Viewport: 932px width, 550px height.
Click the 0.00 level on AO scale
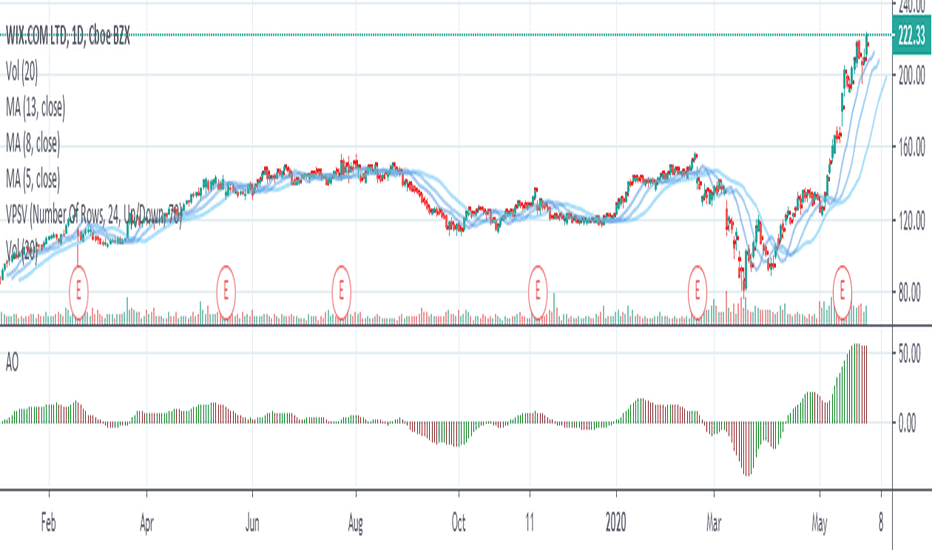tap(908, 424)
